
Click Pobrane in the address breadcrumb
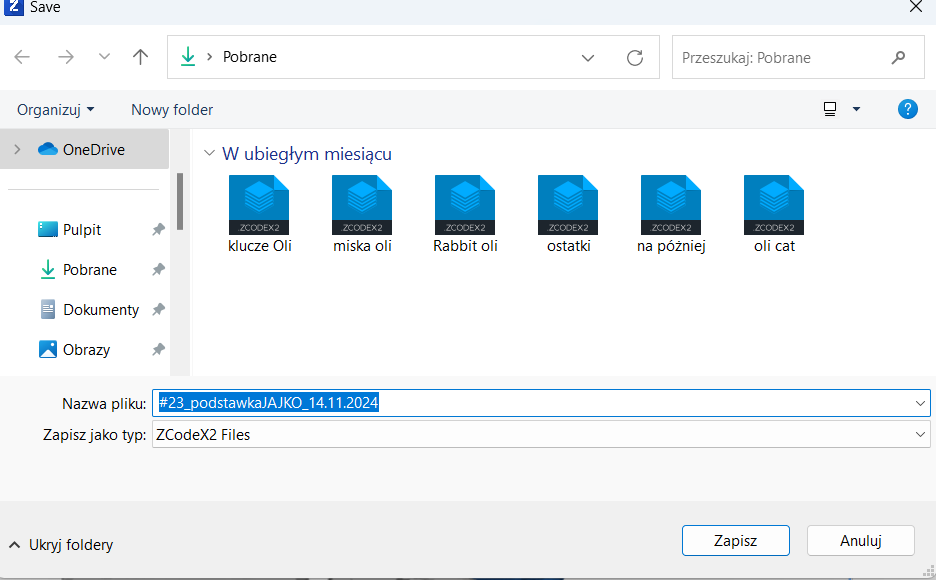[x=250, y=57]
